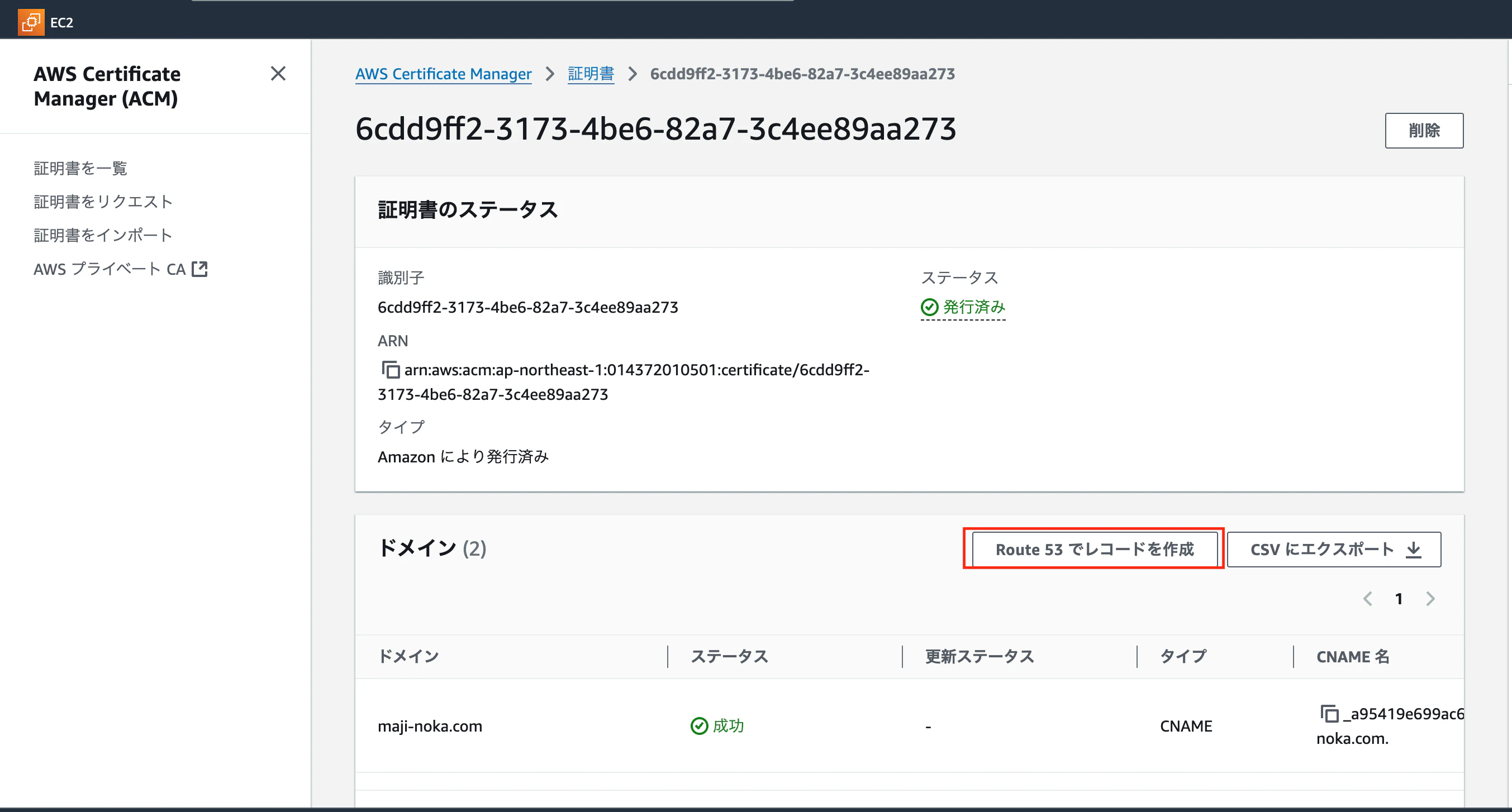Viewport: 1512px width, 812px height.
Task: Click the maji-noka.com domain cell
Action: pos(430,726)
